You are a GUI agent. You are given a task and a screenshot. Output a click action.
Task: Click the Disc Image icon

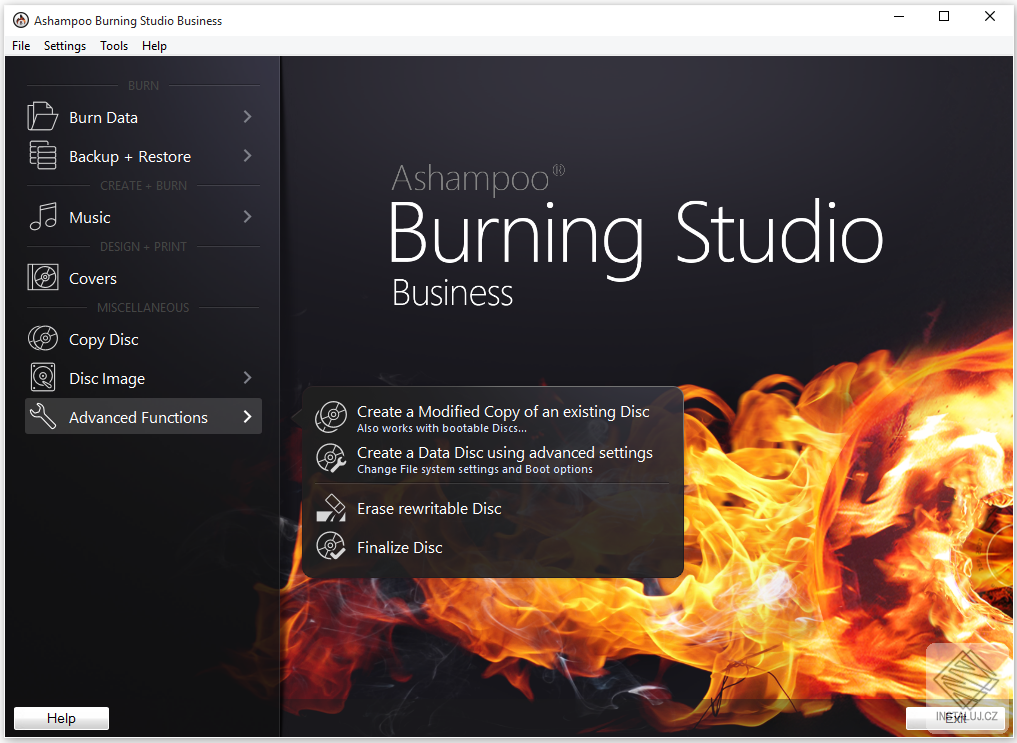(42, 377)
